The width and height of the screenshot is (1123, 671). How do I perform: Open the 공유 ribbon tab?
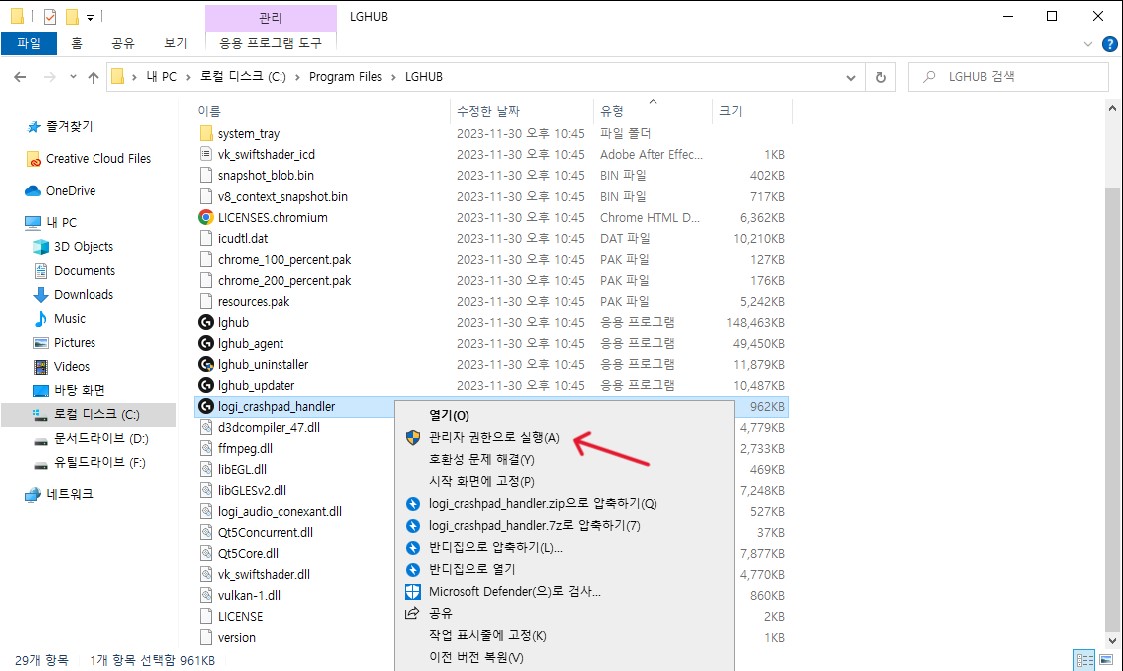[122, 43]
